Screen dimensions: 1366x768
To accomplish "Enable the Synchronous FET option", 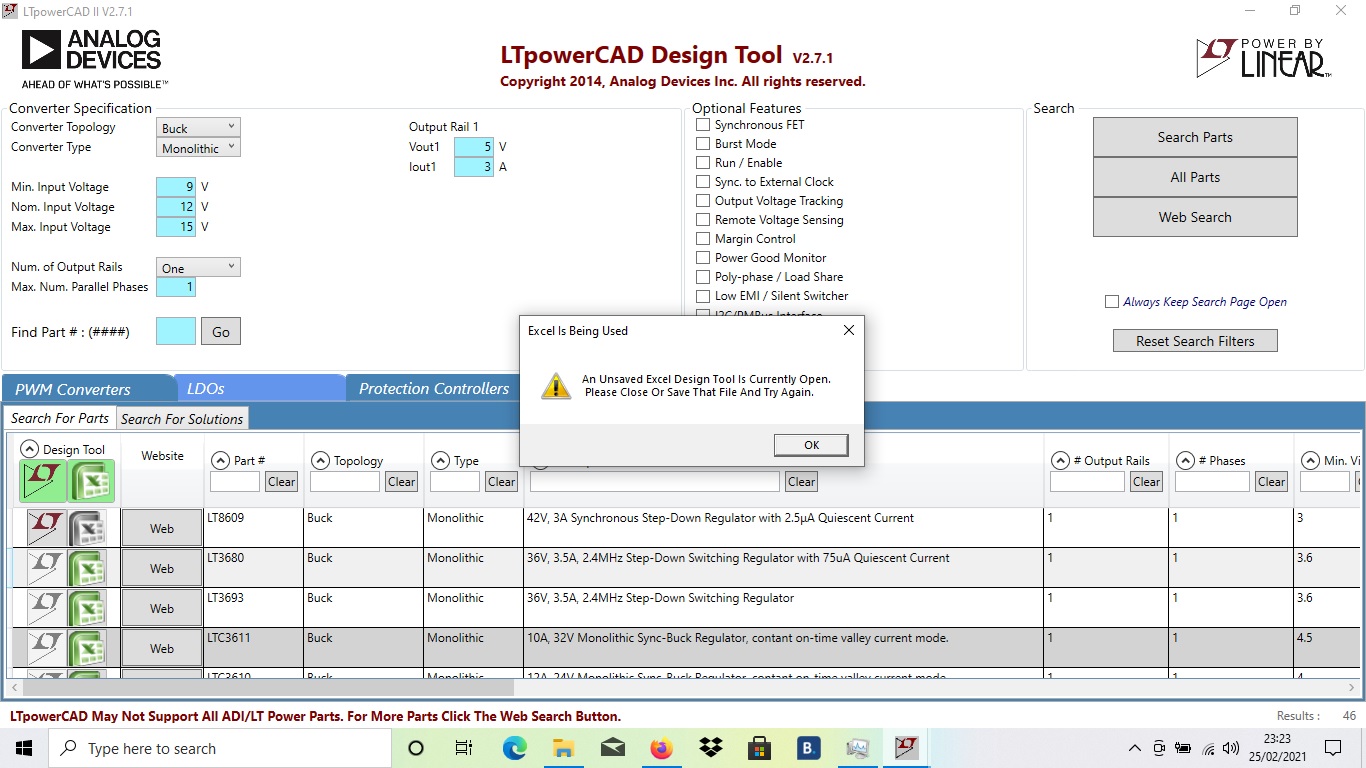I will coord(703,125).
